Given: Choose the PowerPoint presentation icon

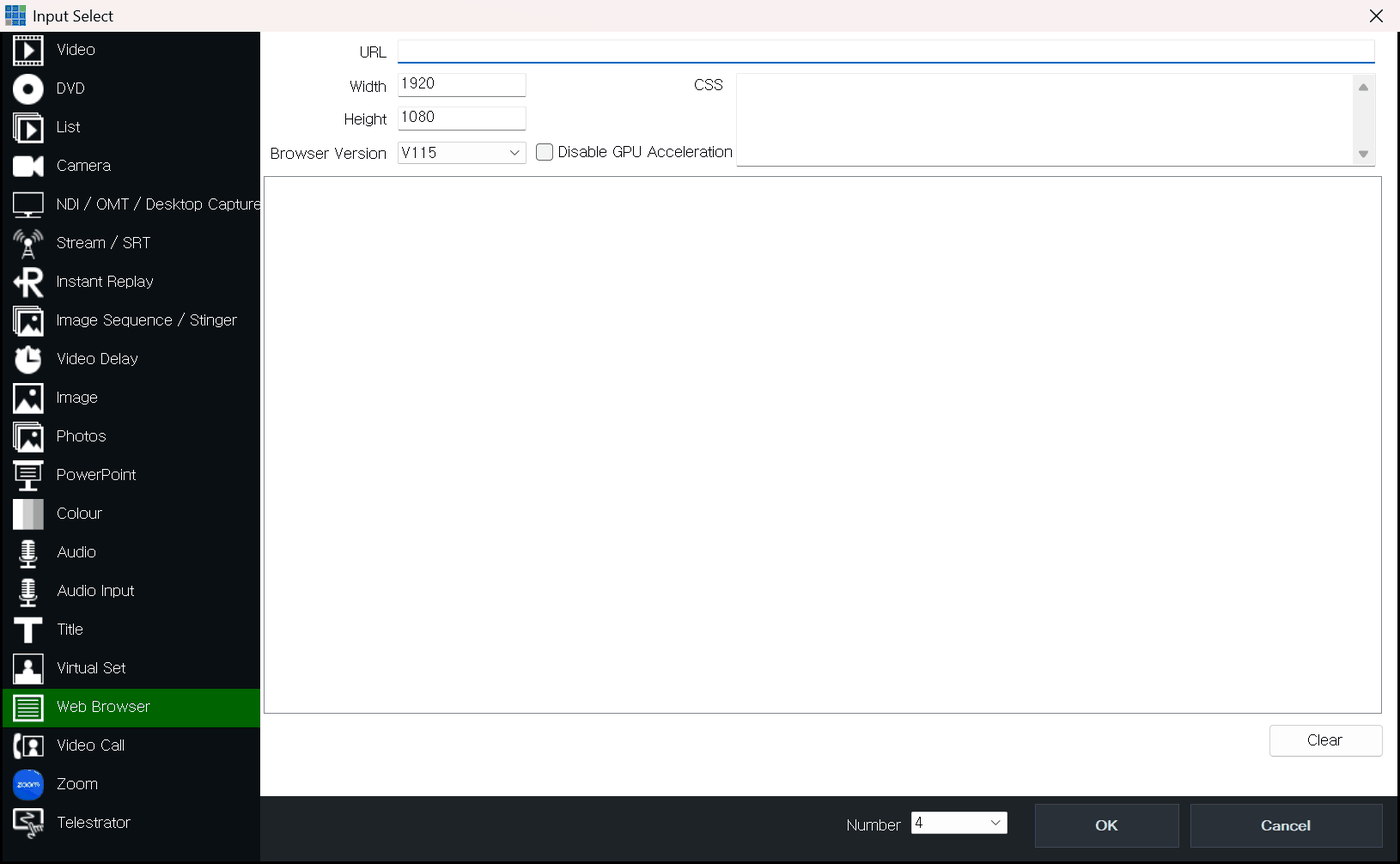Looking at the screenshot, I should coord(28,475).
